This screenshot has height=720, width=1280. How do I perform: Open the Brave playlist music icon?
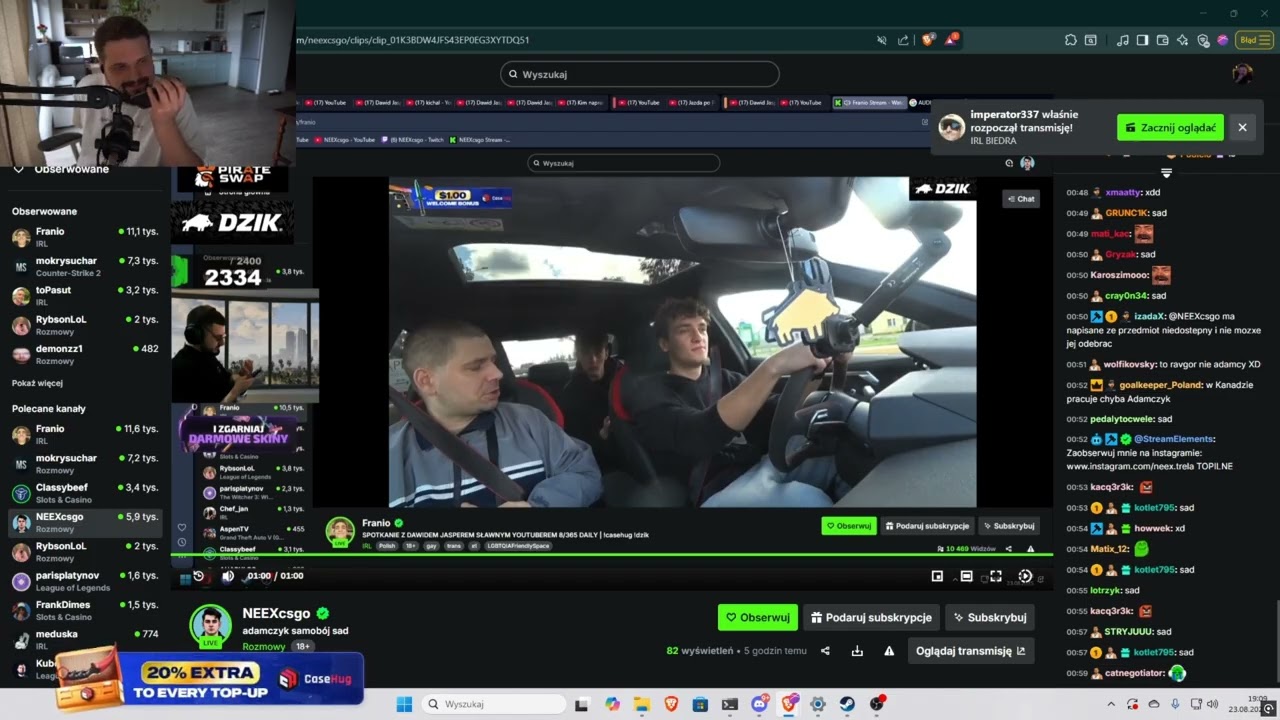[x=1122, y=40]
